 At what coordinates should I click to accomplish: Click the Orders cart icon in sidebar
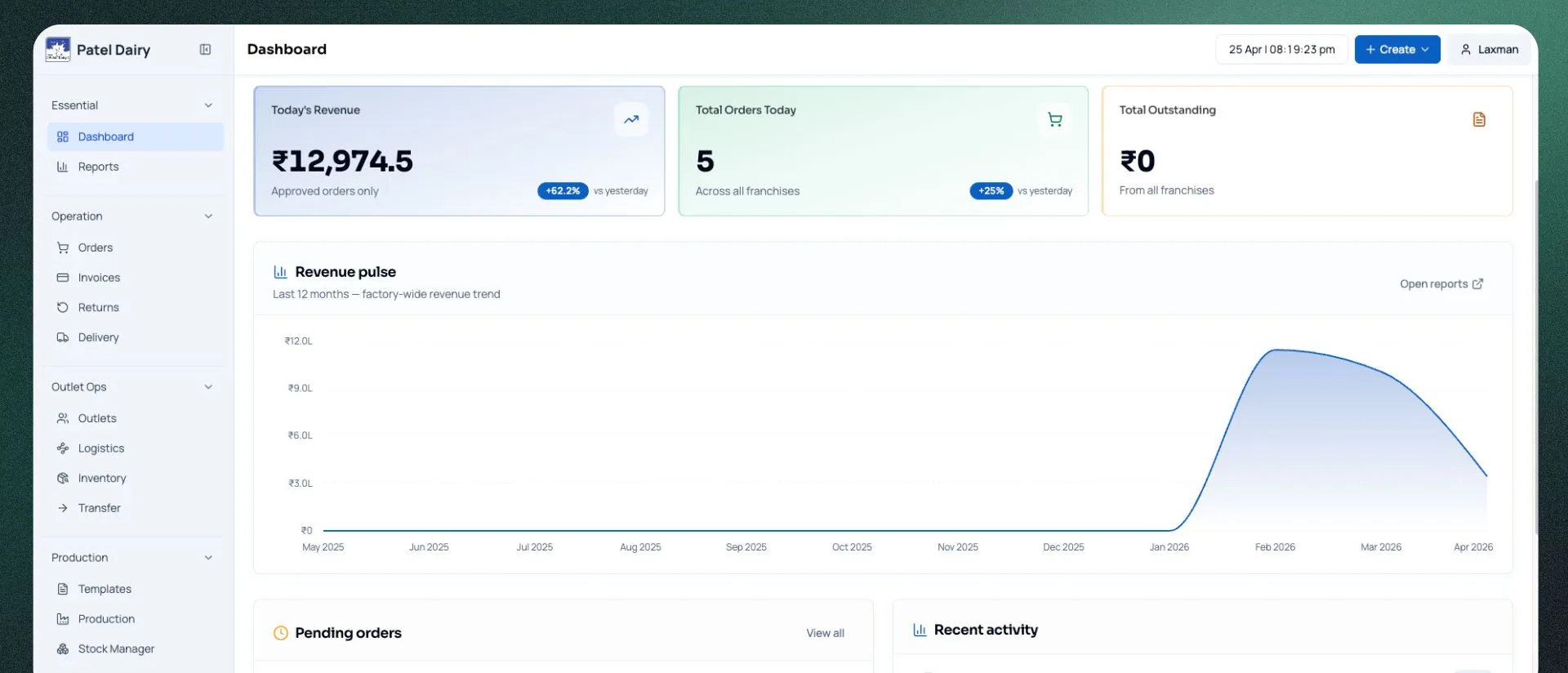pos(63,247)
